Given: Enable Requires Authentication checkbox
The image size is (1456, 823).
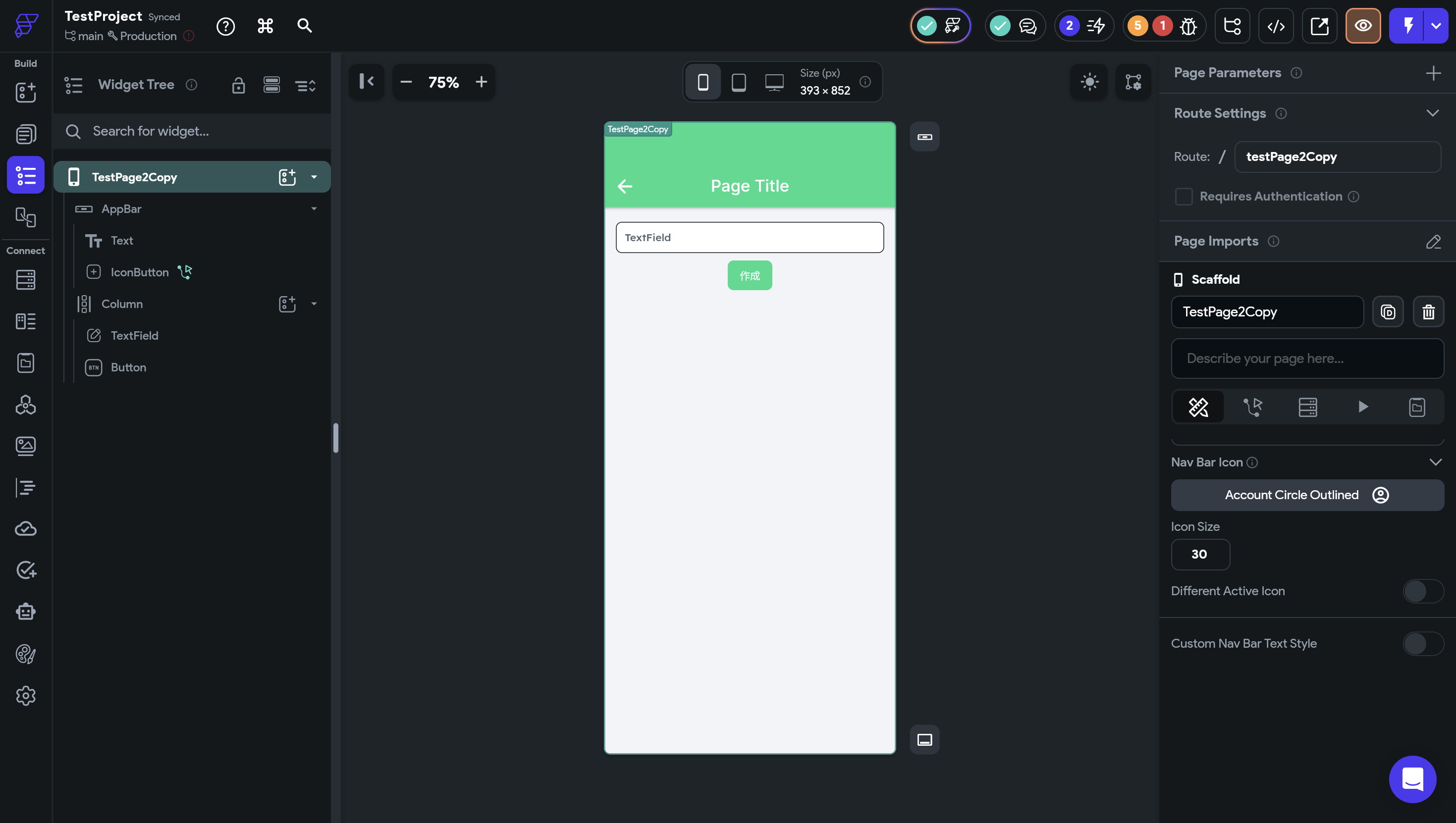Looking at the screenshot, I should (x=1184, y=196).
